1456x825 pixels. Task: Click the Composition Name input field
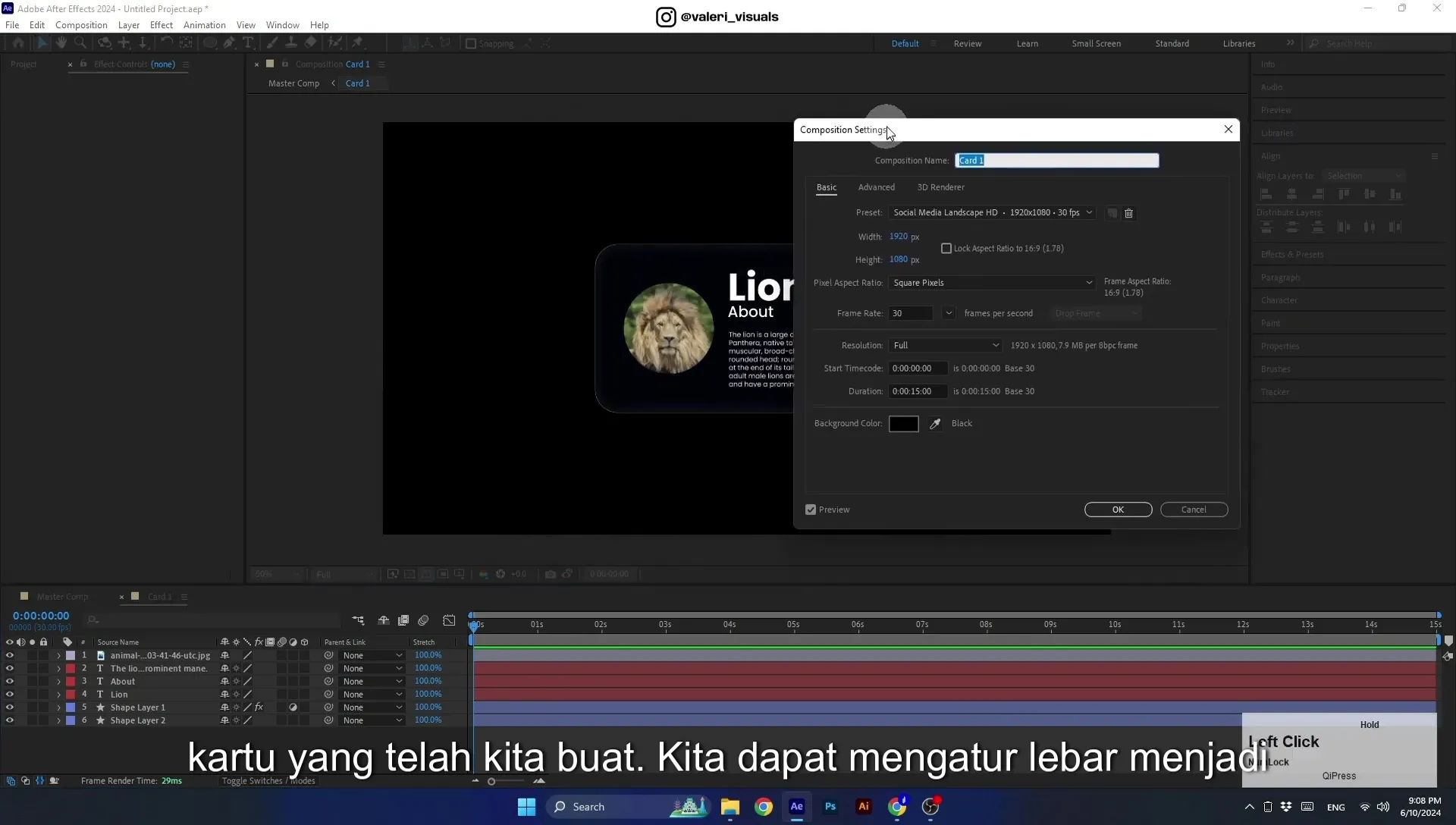click(x=1056, y=161)
